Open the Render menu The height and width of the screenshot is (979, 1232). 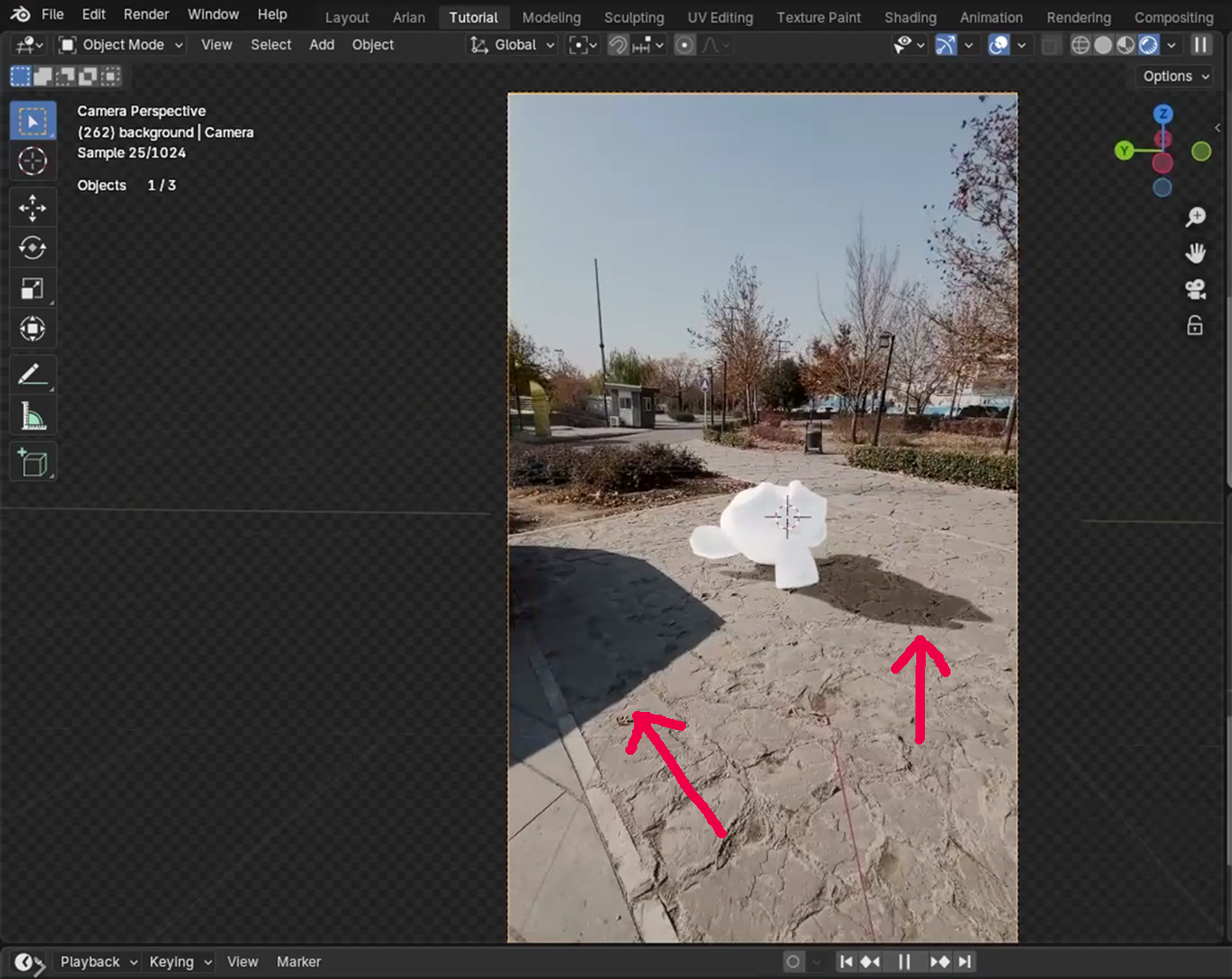point(147,14)
